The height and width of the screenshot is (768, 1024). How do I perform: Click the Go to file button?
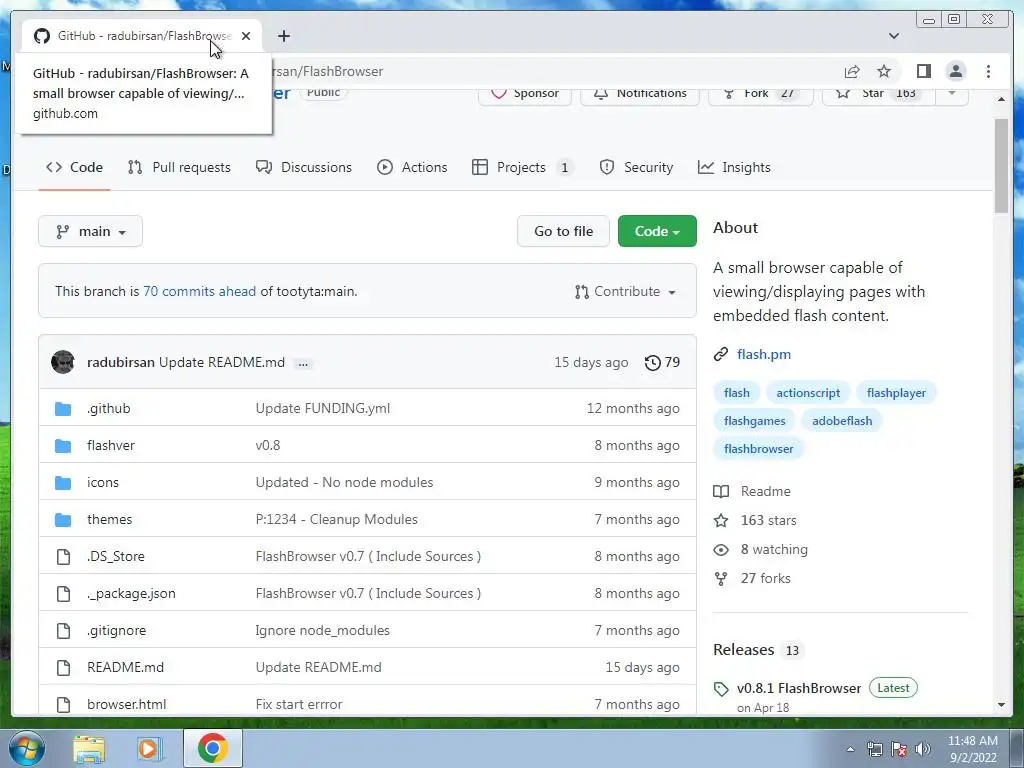[x=563, y=231]
